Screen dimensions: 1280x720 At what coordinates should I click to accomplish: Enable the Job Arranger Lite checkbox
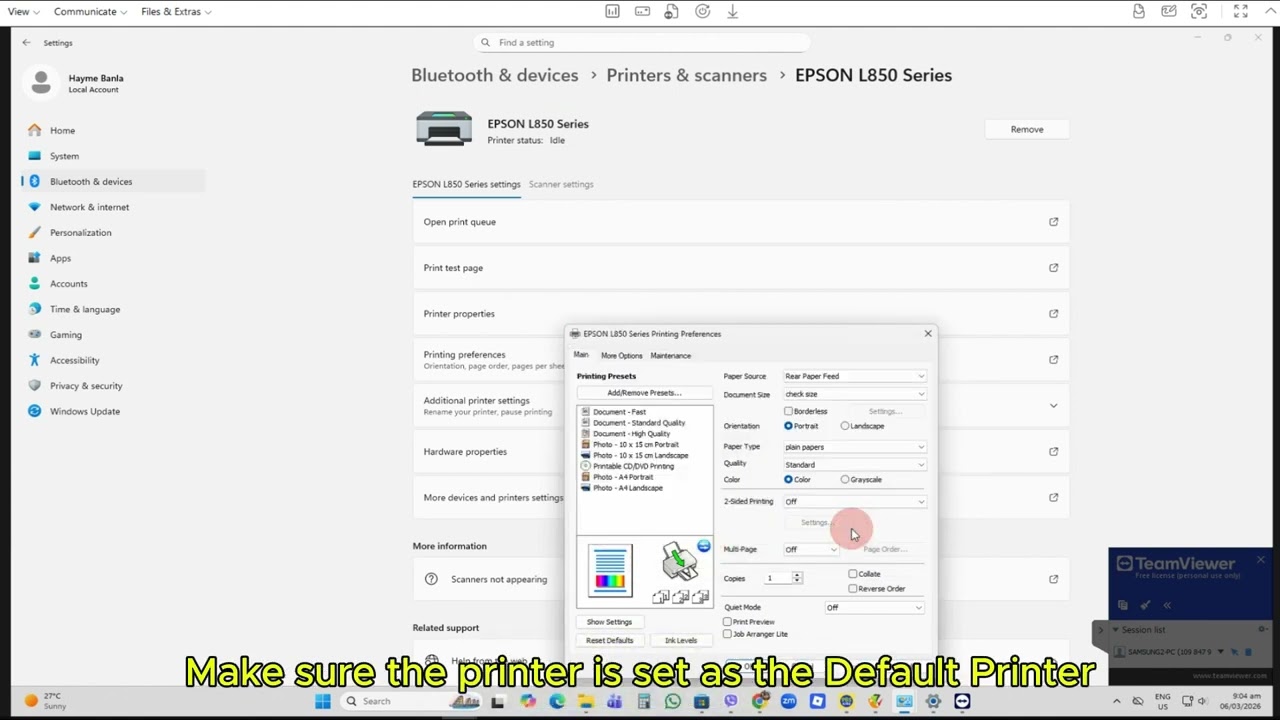click(x=728, y=634)
